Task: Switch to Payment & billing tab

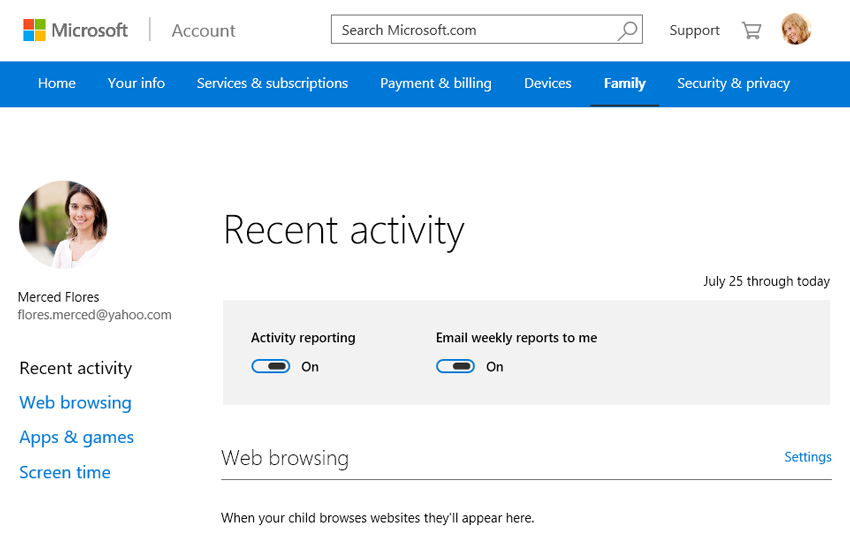Action: pyautogui.click(x=436, y=84)
